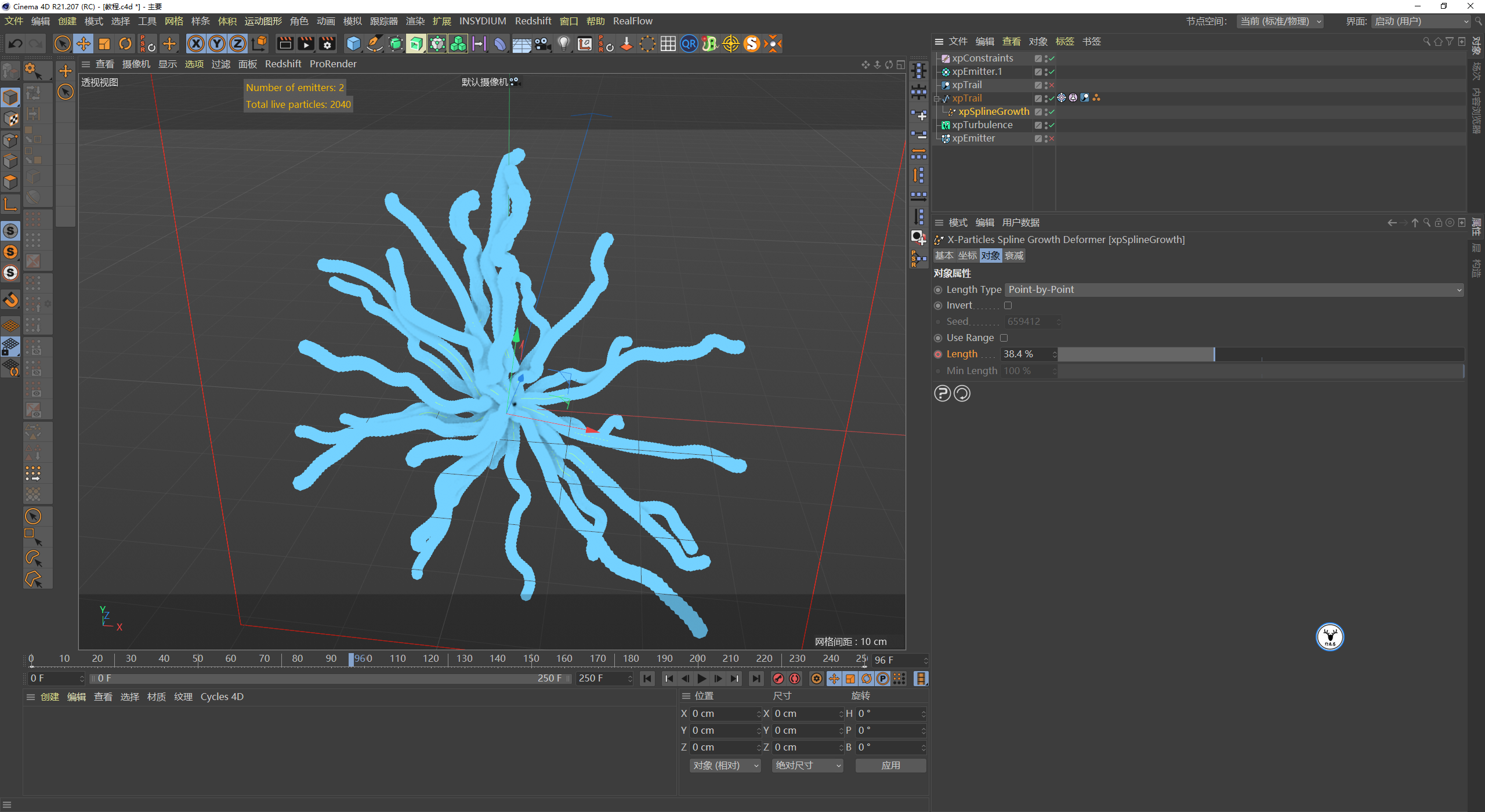Image resolution: width=1485 pixels, height=812 pixels.
Task: Open the 绝对尺寸 size mode dropdown
Action: coord(807,766)
